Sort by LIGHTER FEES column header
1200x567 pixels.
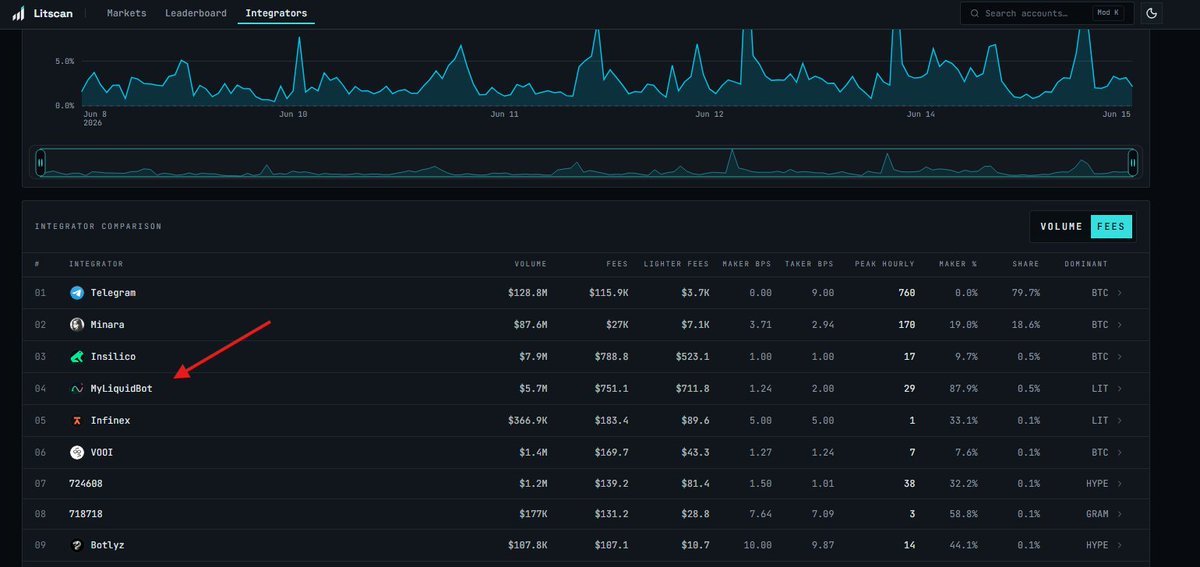pyautogui.click(x=677, y=264)
